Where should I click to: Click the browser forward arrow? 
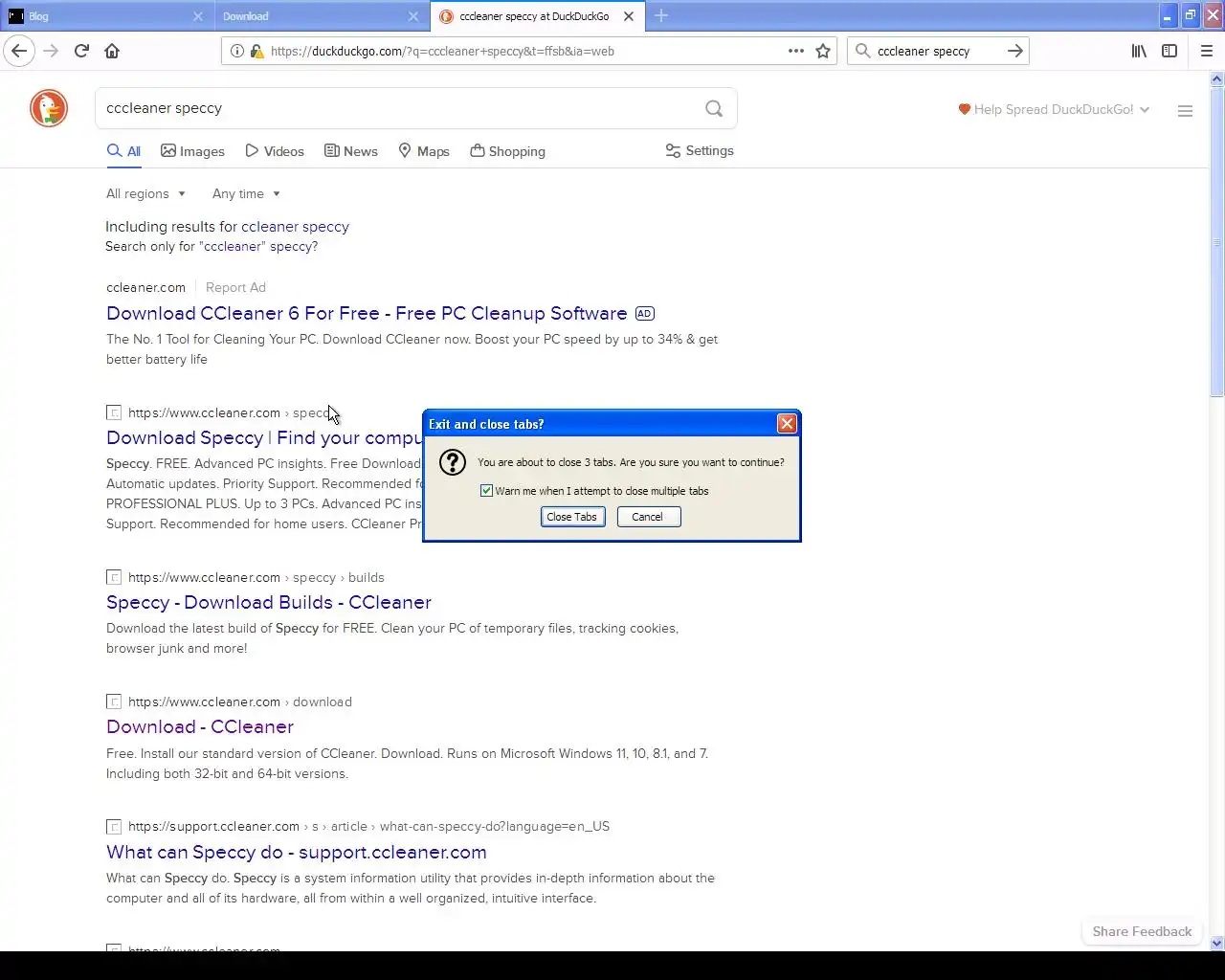51,51
